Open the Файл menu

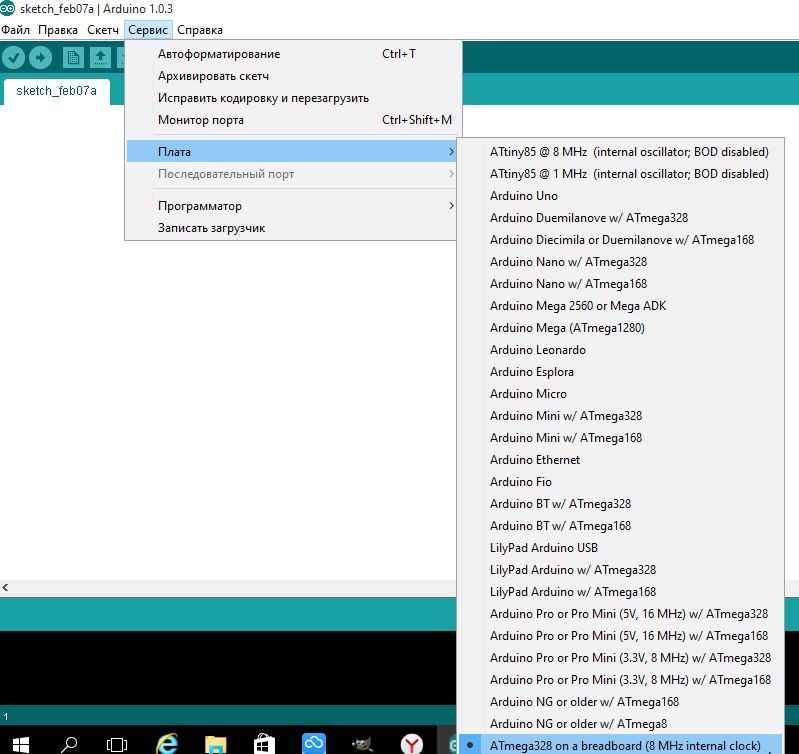(x=15, y=30)
